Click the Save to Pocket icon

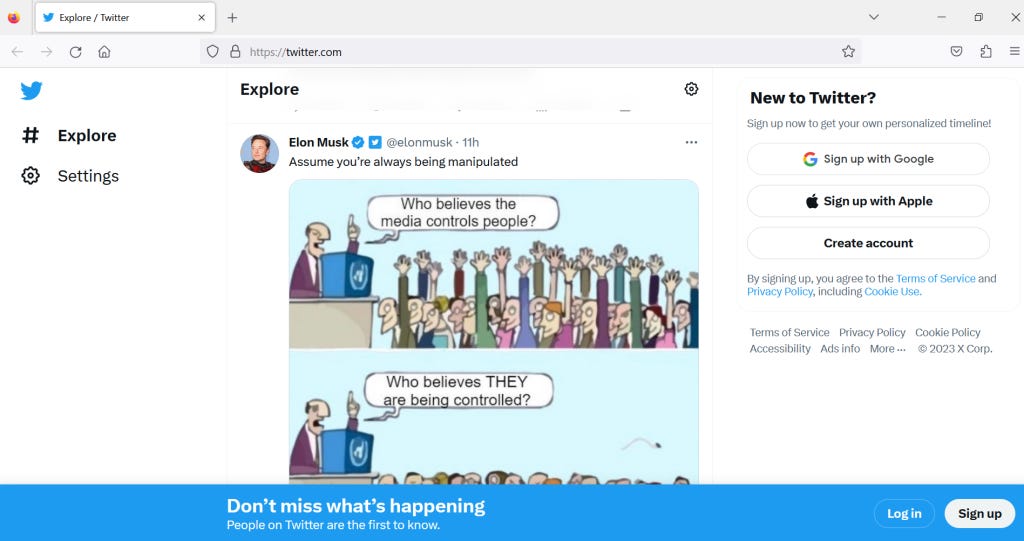pyautogui.click(x=956, y=52)
